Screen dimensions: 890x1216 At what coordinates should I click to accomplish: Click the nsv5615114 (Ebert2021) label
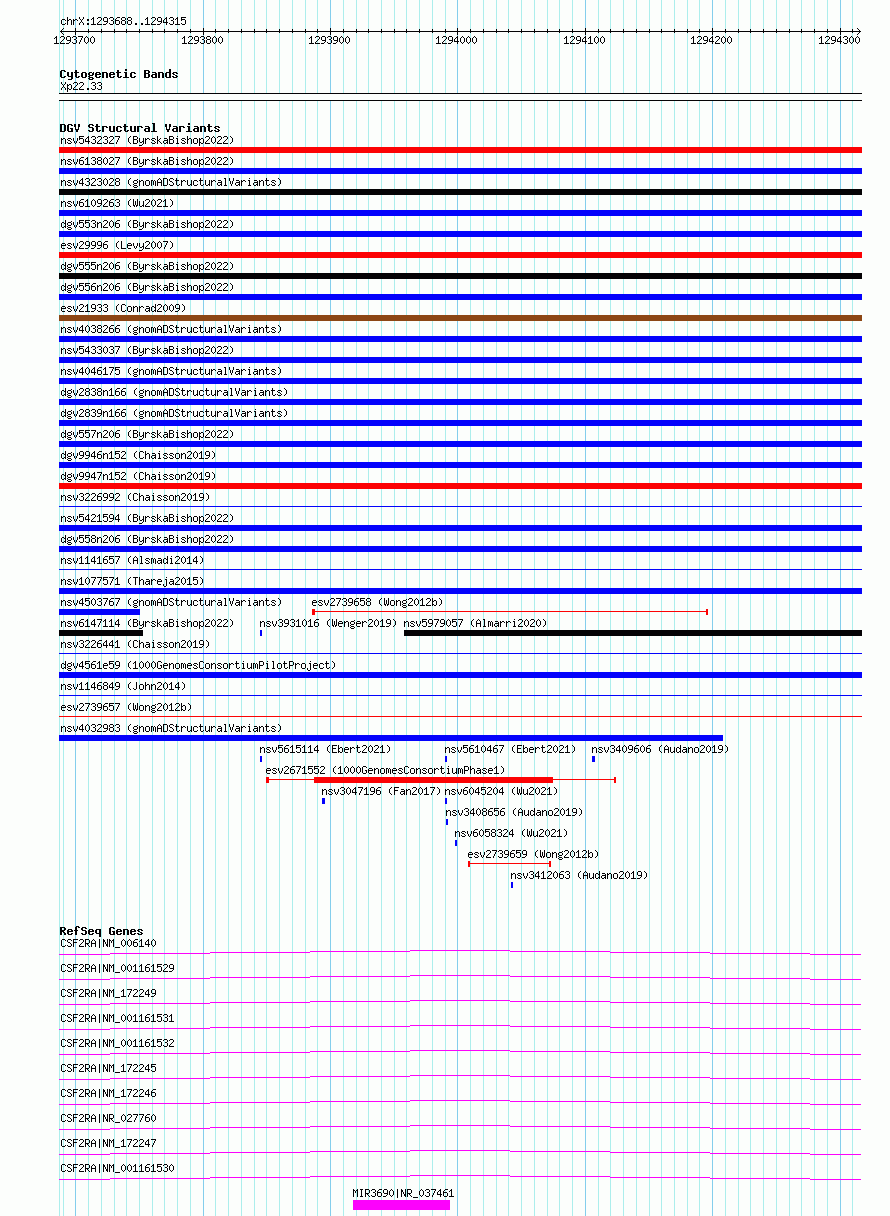[x=326, y=749]
